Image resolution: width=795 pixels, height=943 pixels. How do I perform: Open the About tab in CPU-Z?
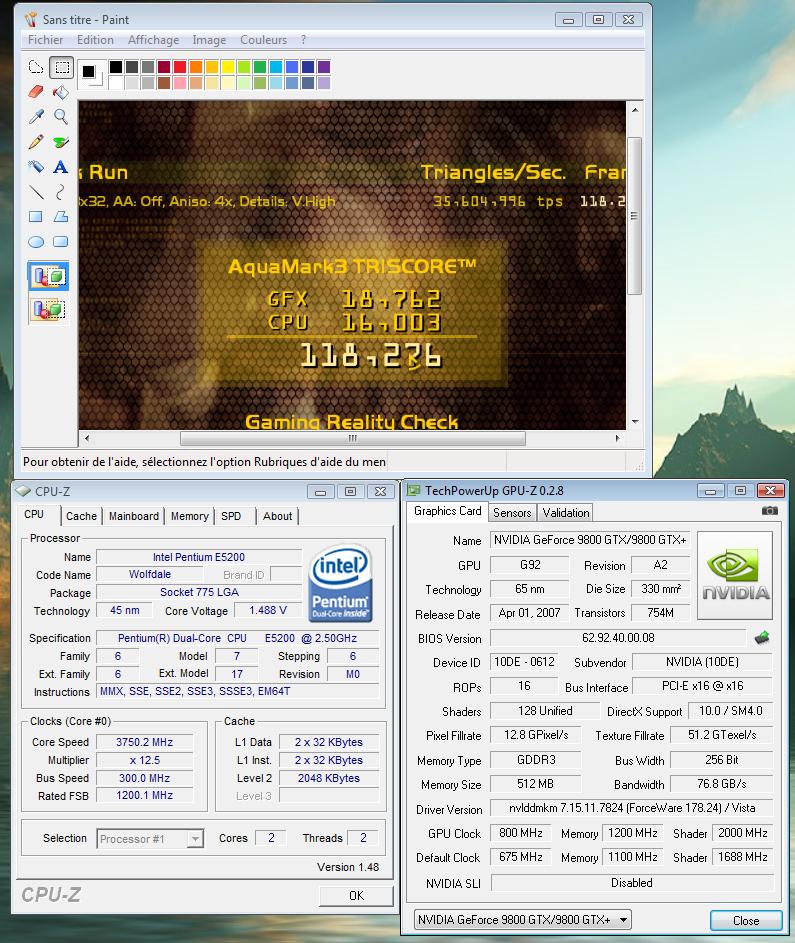277,516
